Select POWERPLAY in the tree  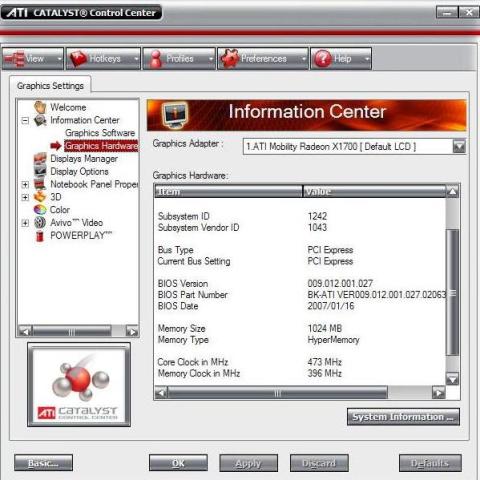click(x=81, y=235)
